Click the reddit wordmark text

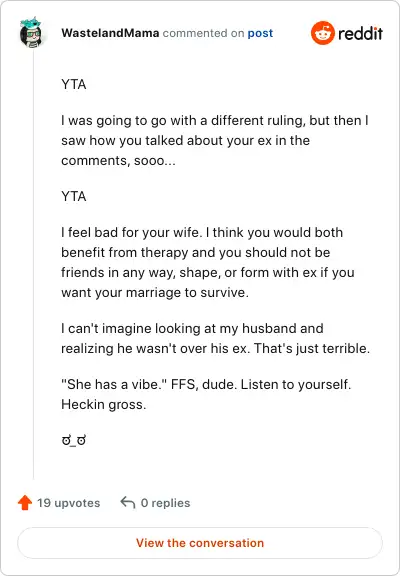coord(360,33)
